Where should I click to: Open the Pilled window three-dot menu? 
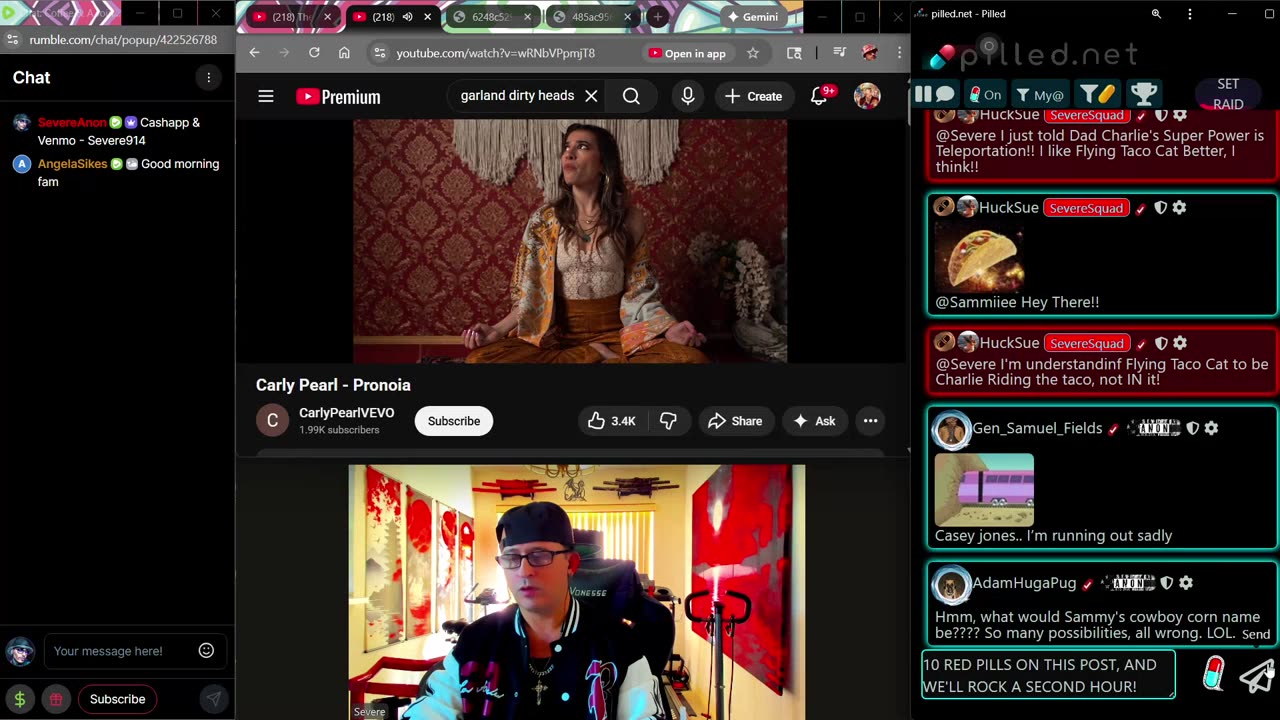pyautogui.click(x=1189, y=14)
